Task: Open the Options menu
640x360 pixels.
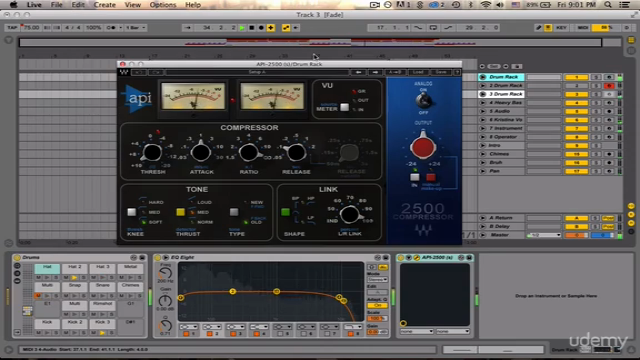Action: click(162, 5)
